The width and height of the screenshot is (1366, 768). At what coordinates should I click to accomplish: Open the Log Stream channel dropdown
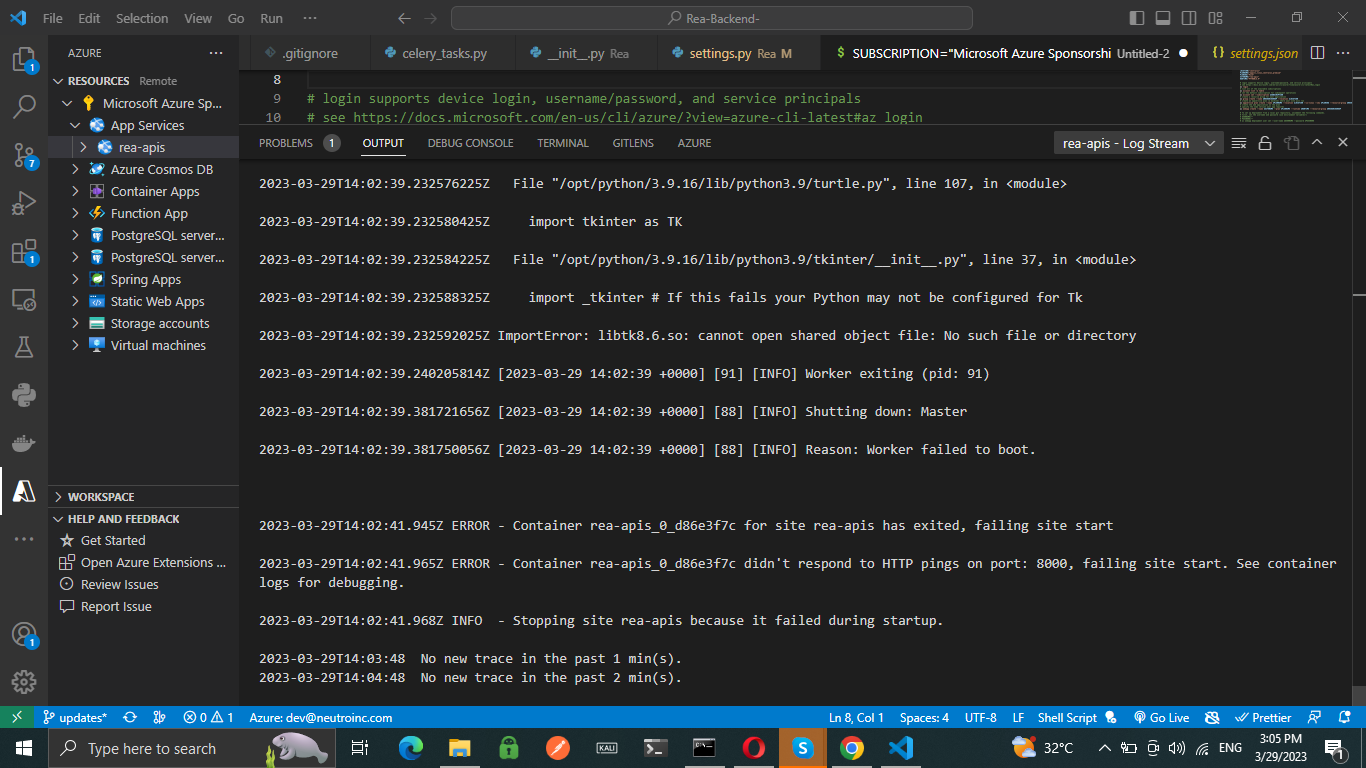[1211, 143]
